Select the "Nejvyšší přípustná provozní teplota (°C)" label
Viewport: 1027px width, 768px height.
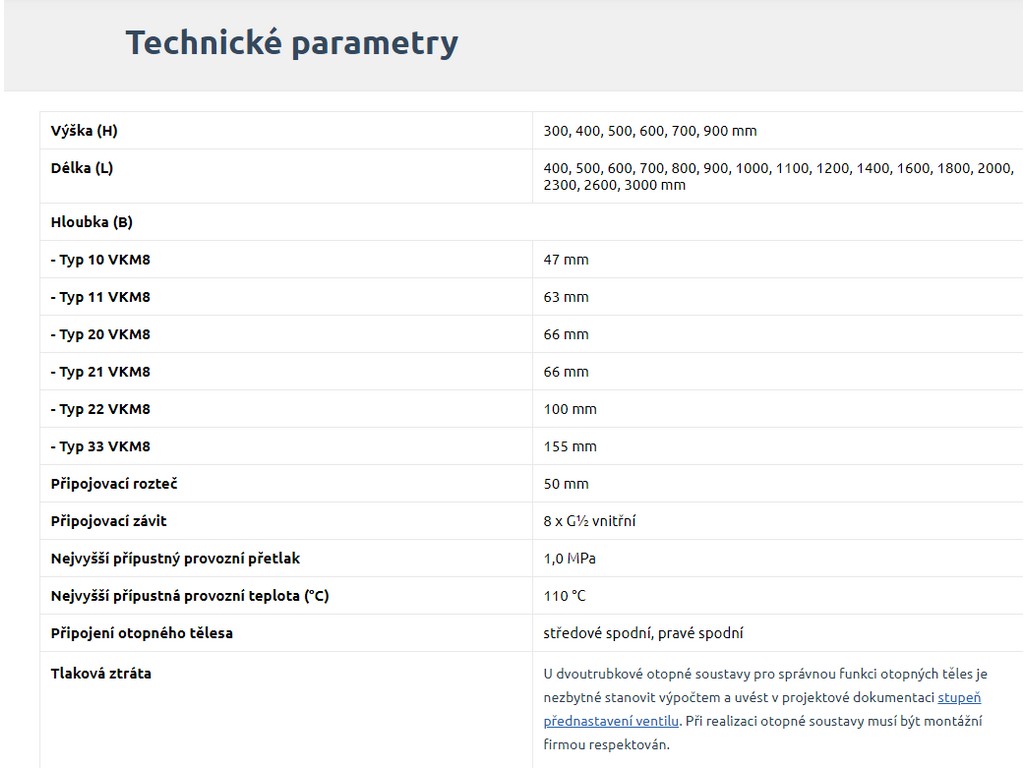[x=190, y=596]
